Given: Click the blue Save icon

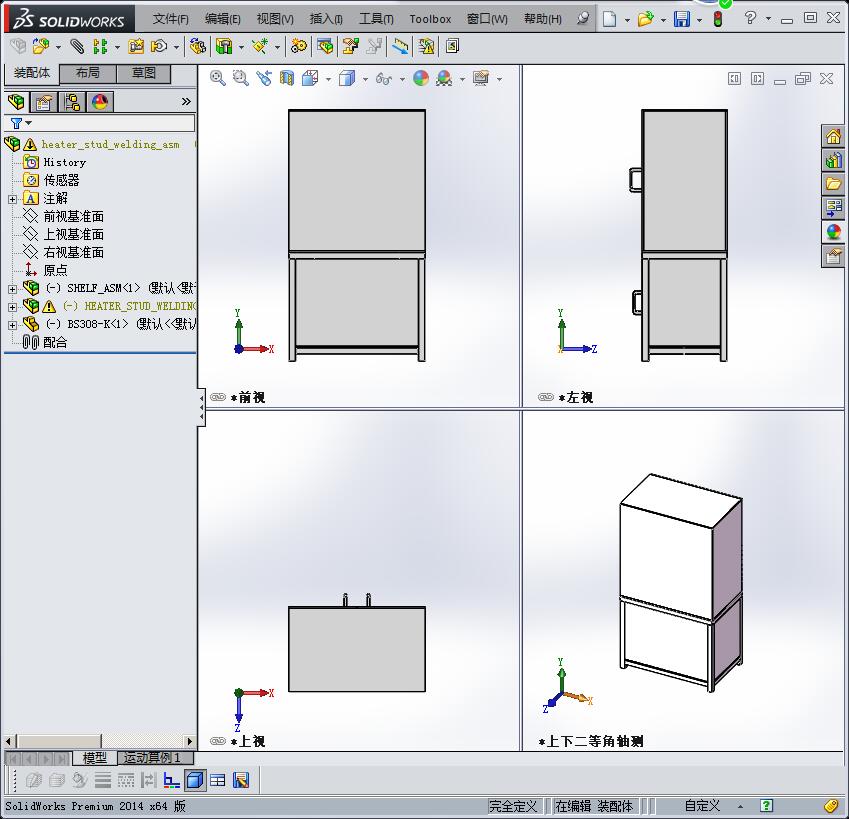Looking at the screenshot, I should pyautogui.click(x=682, y=19).
